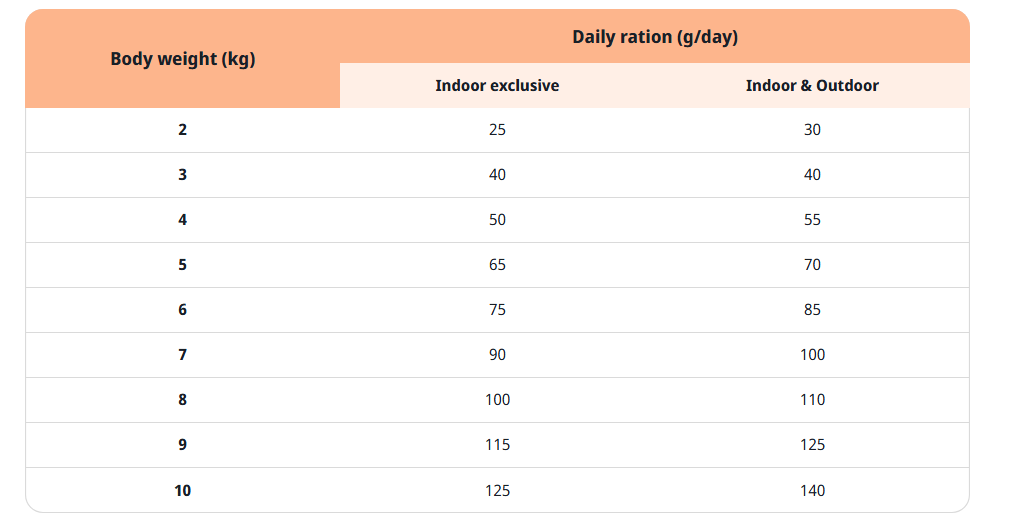Click body weight 3 row label
Viewport: 1011px width, 525px height.
pos(182,175)
